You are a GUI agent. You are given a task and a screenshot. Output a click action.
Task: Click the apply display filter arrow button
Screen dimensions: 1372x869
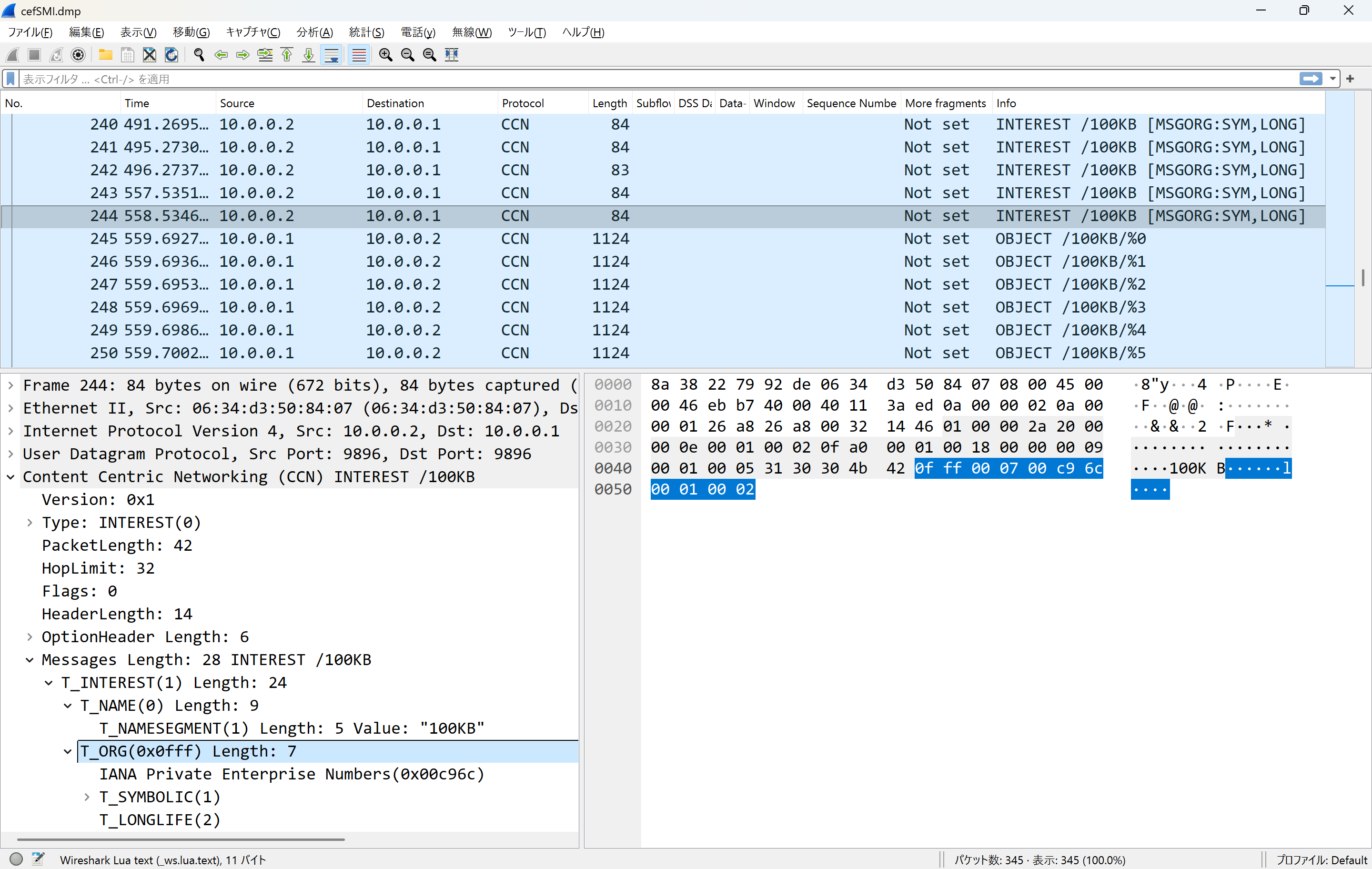[x=1311, y=79]
